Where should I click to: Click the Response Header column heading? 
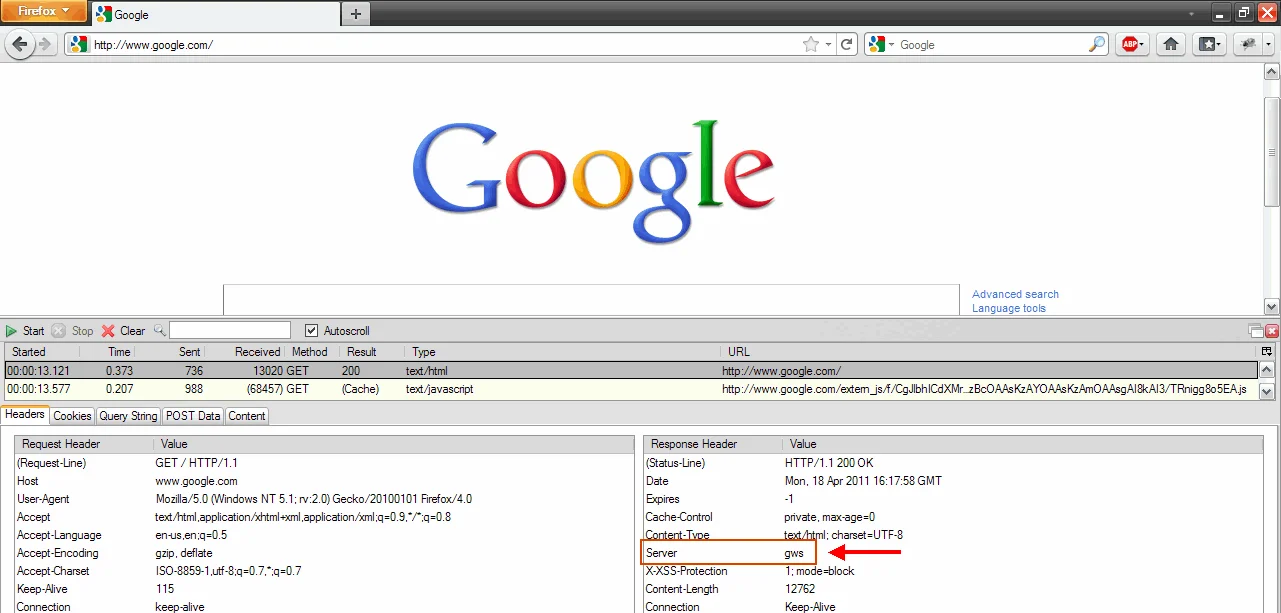point(714,444)
